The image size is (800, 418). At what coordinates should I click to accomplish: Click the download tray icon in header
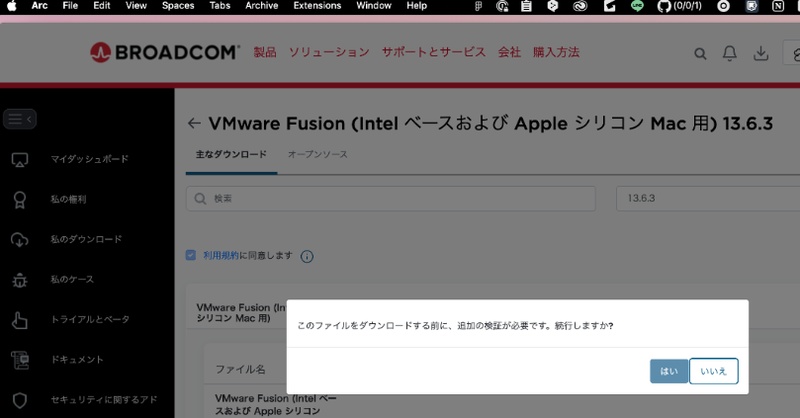point(761,53)
